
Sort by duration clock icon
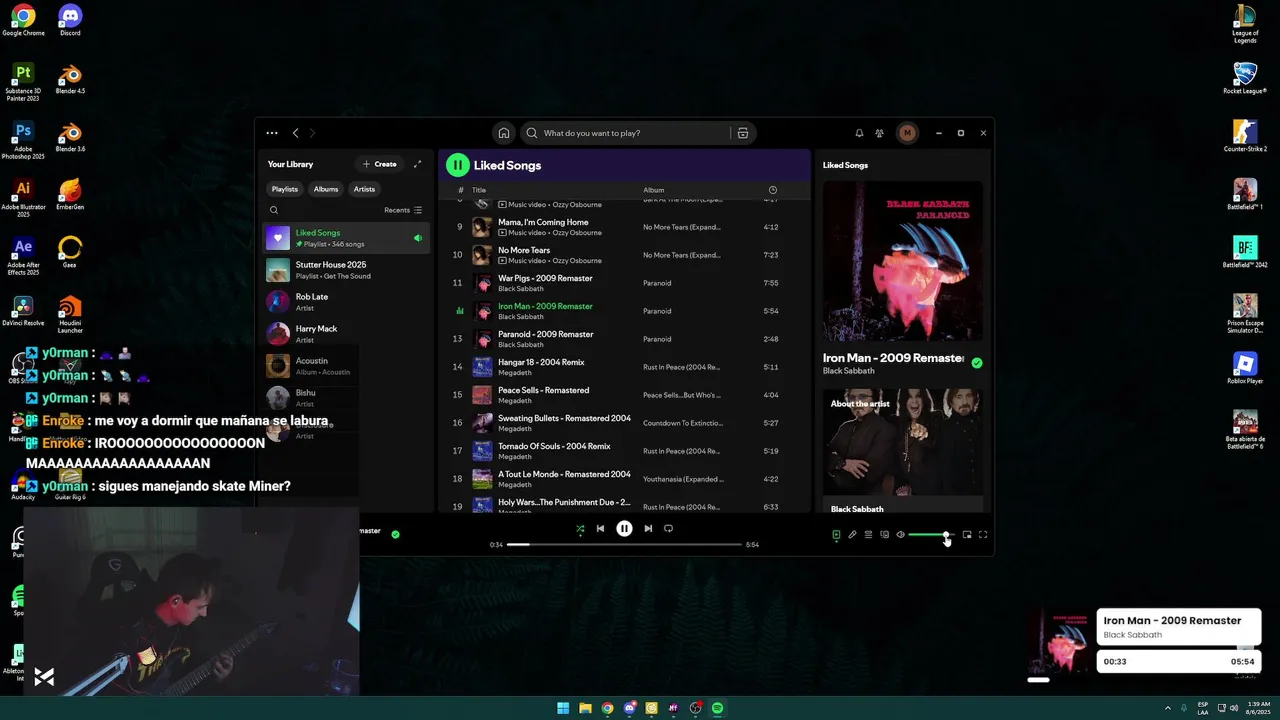coord(772,190)
